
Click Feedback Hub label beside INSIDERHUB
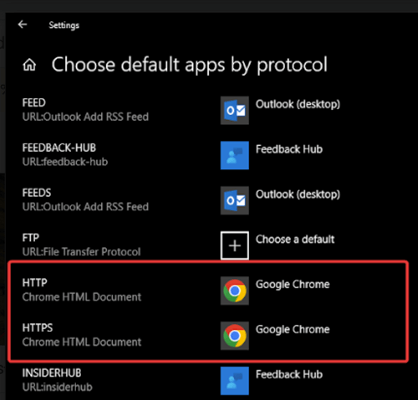pos(289,374)
